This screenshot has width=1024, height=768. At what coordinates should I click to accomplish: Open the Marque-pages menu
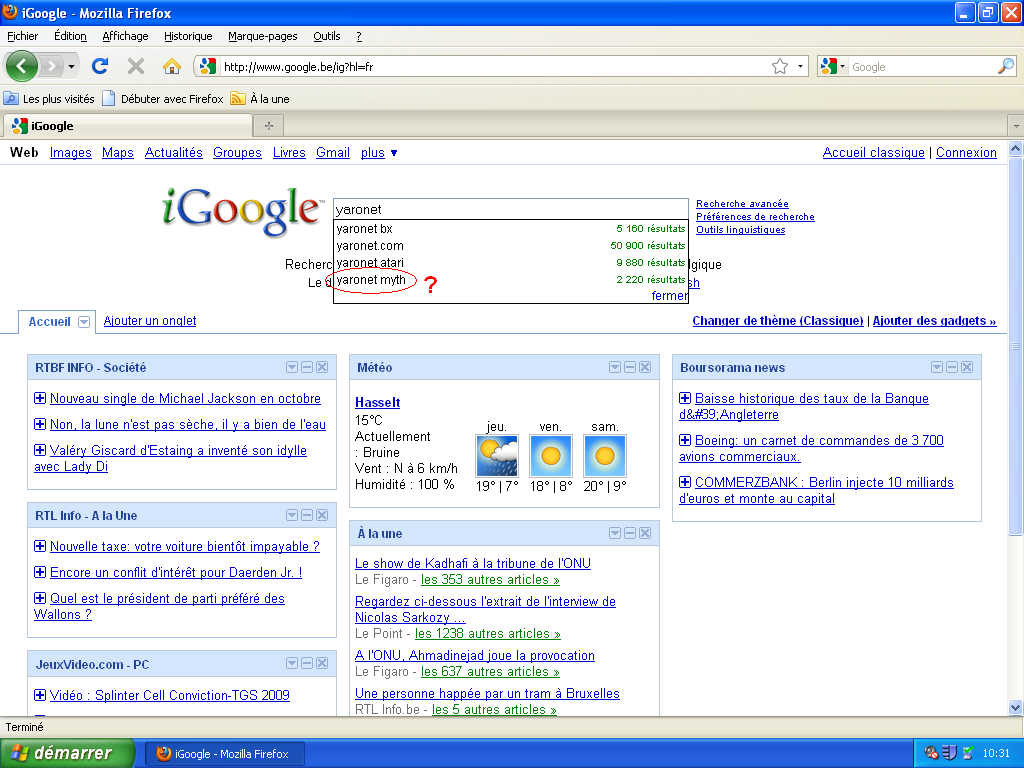[262, 36]
